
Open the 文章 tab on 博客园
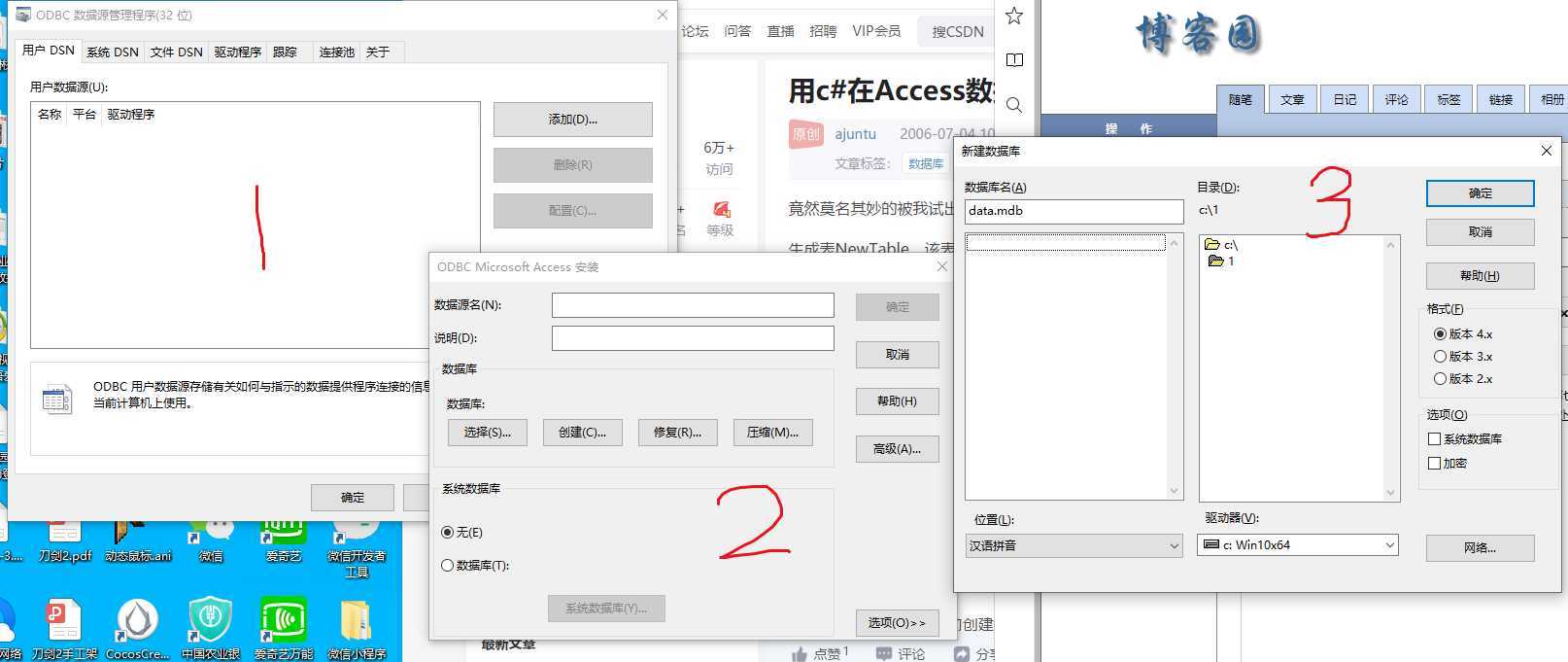tap(1292, 99)
